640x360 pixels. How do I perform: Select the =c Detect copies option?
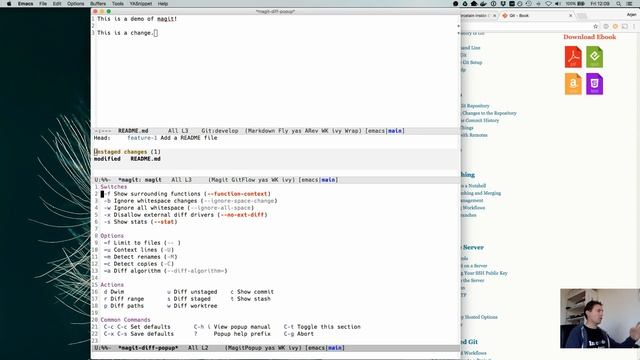point(139,264)
